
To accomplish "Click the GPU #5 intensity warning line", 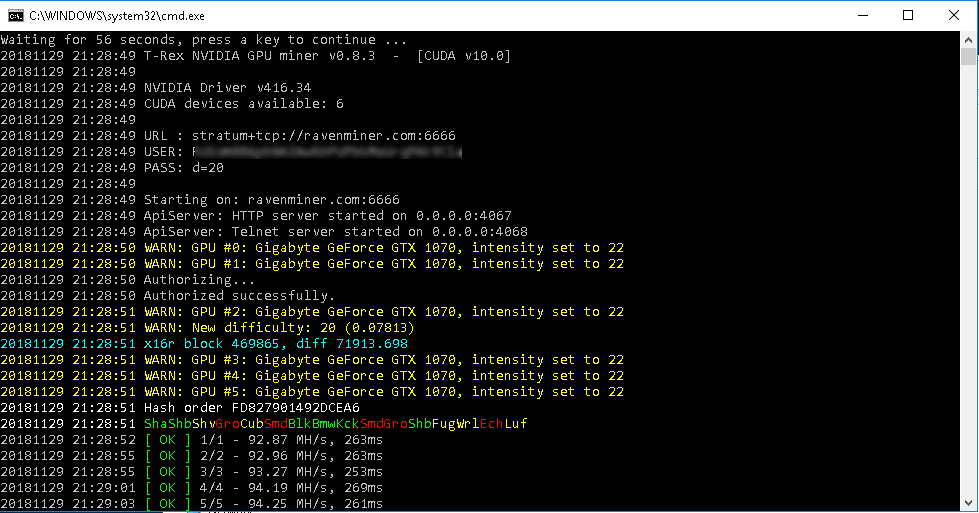I will [x=312, y=392].
